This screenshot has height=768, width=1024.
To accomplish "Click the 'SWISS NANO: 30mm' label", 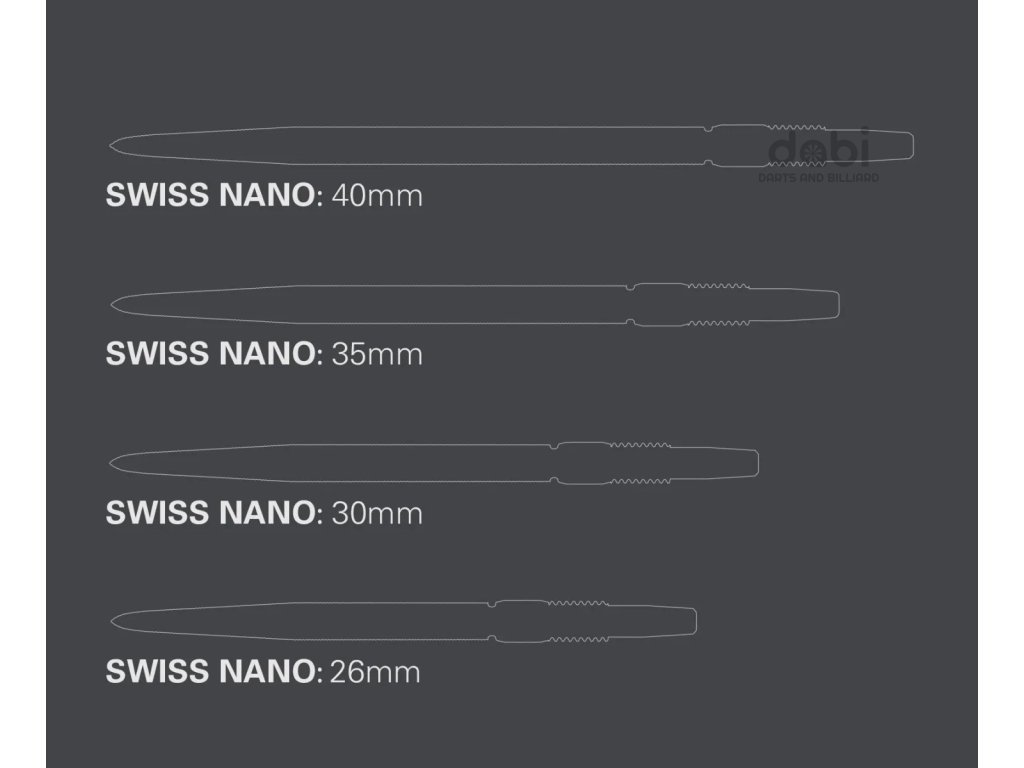I will (x=264, y=513).
